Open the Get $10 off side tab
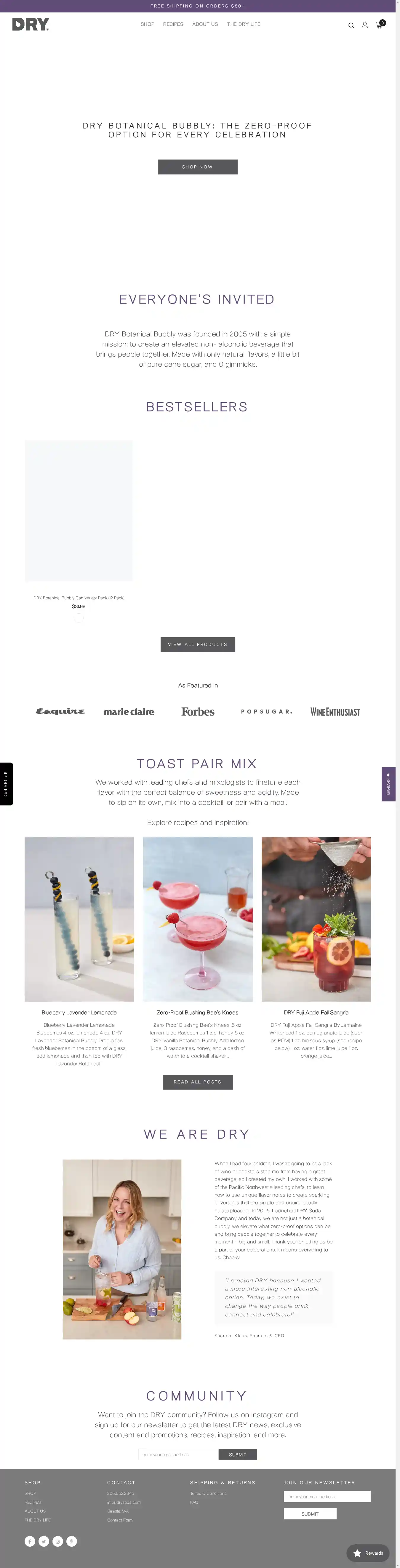The height and width of the screenshot is (1568, 400). pos(6,784)
